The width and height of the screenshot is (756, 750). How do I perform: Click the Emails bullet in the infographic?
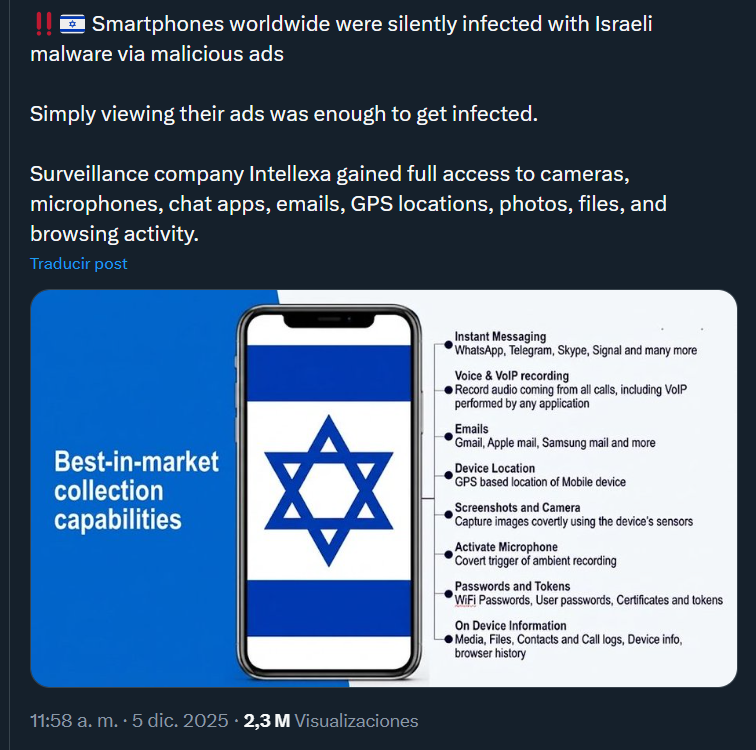(472, 429)
